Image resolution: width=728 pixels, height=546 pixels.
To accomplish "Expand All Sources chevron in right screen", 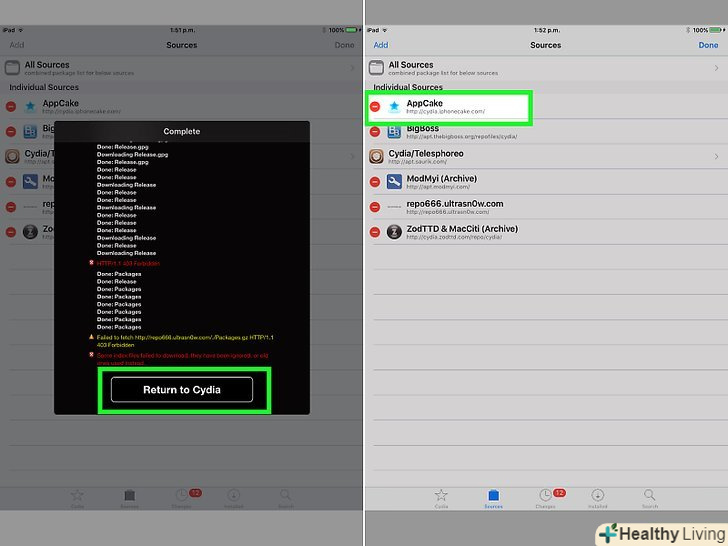I will click(716, 68).
